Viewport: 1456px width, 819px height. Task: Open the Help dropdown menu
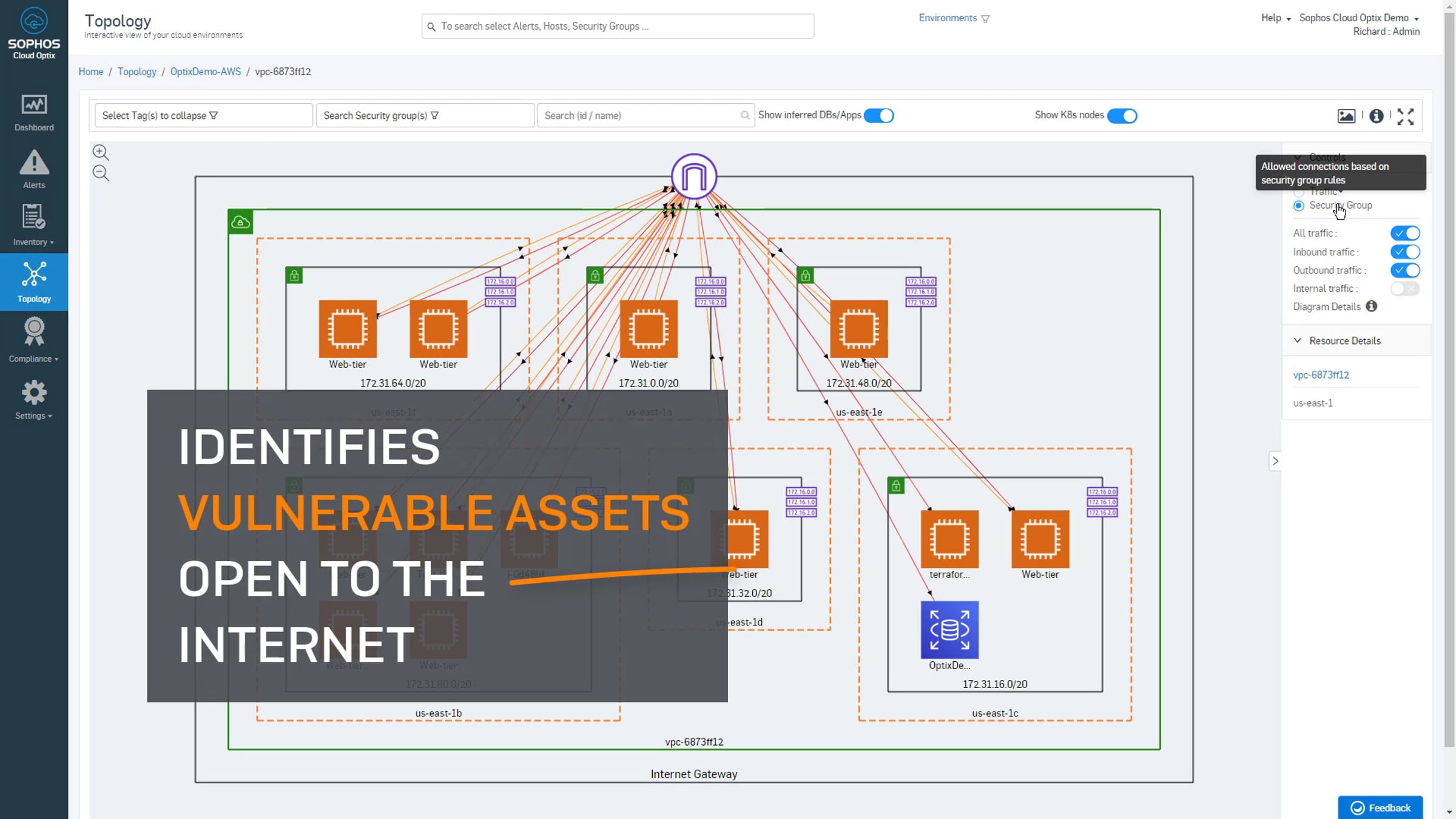click(1276, 18)
